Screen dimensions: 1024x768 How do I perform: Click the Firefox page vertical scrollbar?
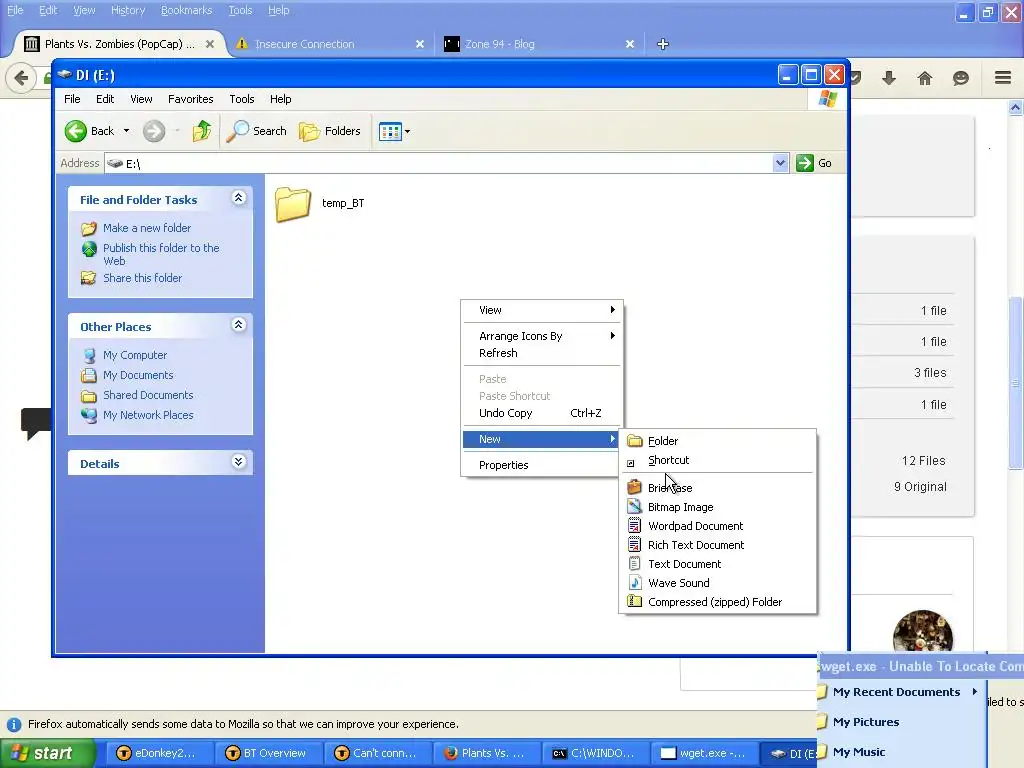click(x=1016, y=383)
